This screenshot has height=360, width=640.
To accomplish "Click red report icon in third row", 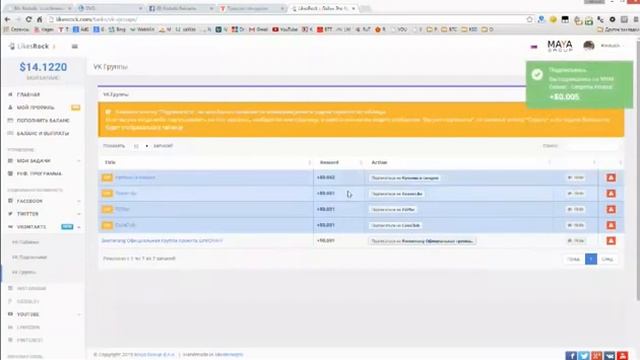I will [611, 209].
